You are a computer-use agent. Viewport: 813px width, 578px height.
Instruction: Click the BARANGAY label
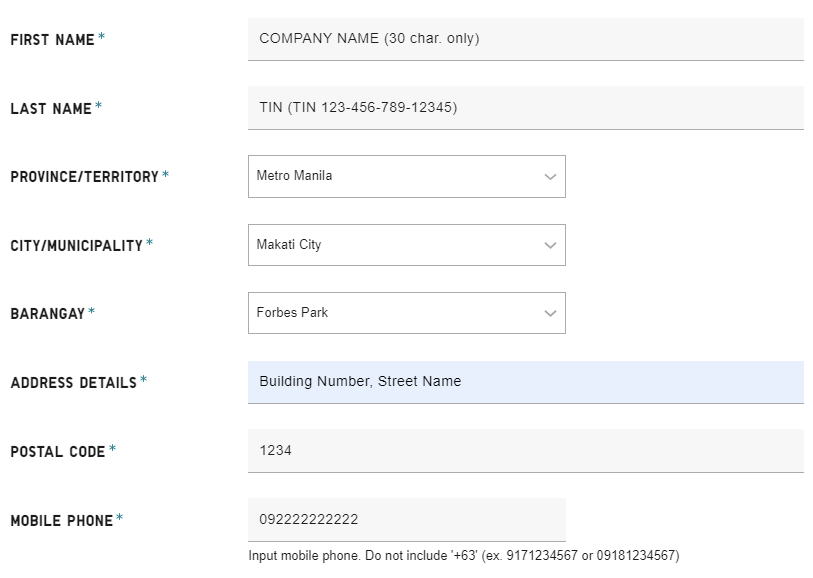(x=47, y=314)
